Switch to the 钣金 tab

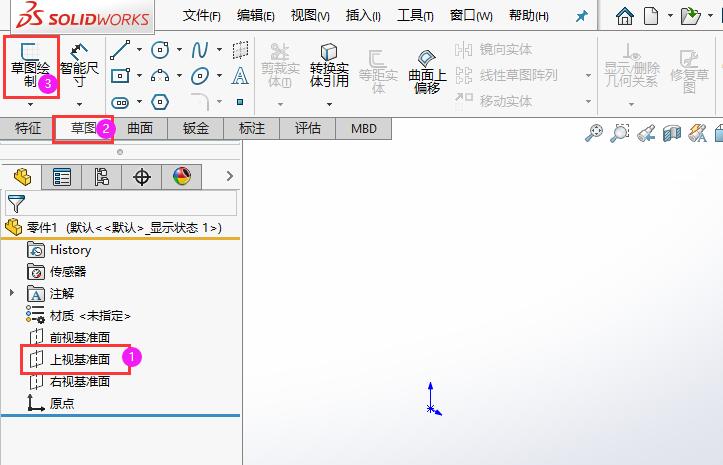[x=196, y=128]
